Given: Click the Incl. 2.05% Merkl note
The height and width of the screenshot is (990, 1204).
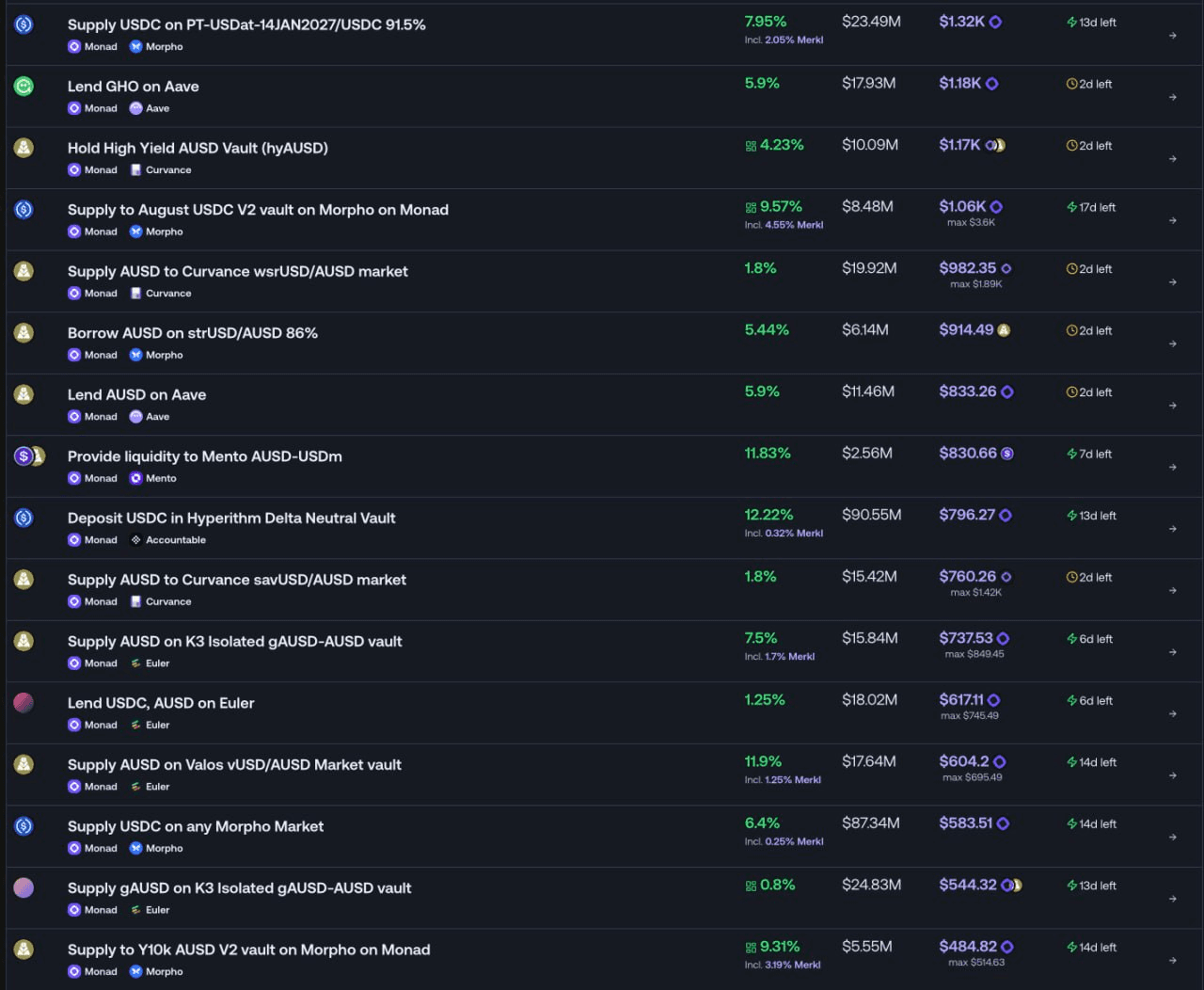Looking at the screenshot, I should (784, 40).
